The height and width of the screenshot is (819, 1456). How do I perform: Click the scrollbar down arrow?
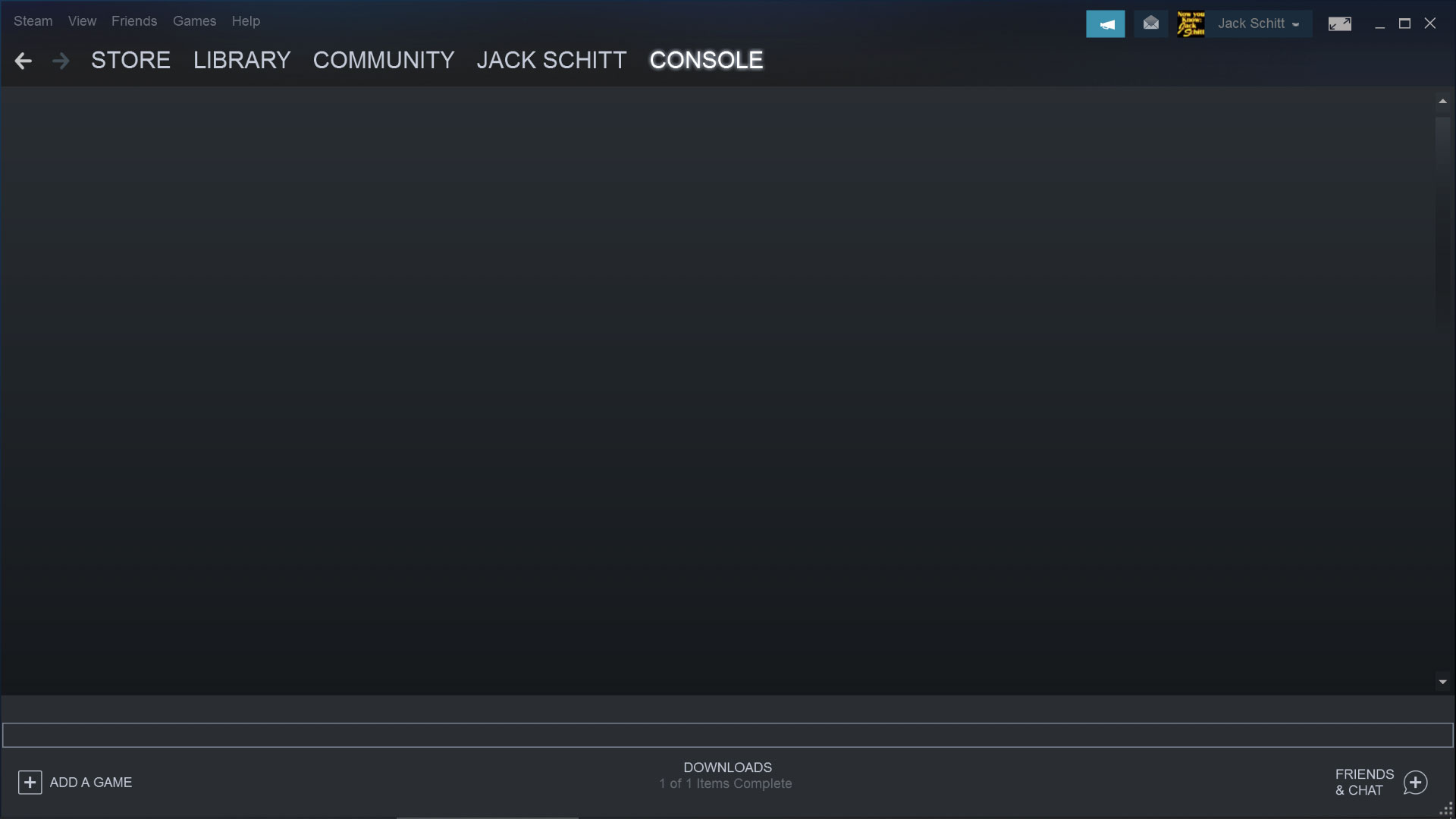coord(1442,682)
